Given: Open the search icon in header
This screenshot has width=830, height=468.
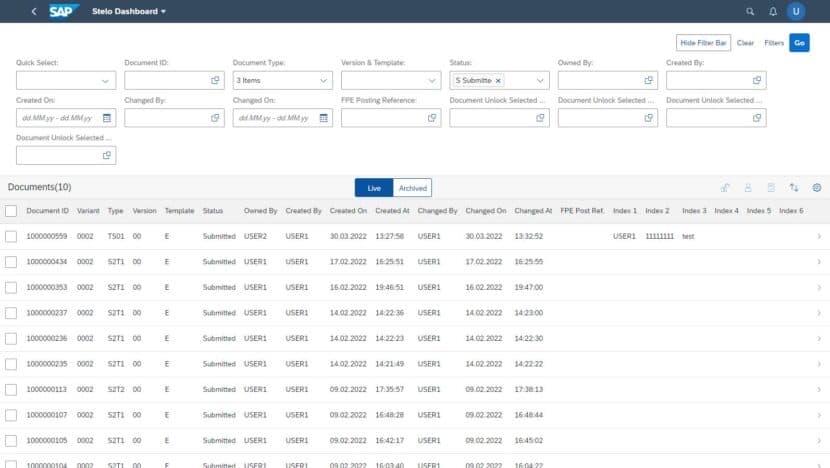Looking at the screenshot, I should [x=750, y=11].
